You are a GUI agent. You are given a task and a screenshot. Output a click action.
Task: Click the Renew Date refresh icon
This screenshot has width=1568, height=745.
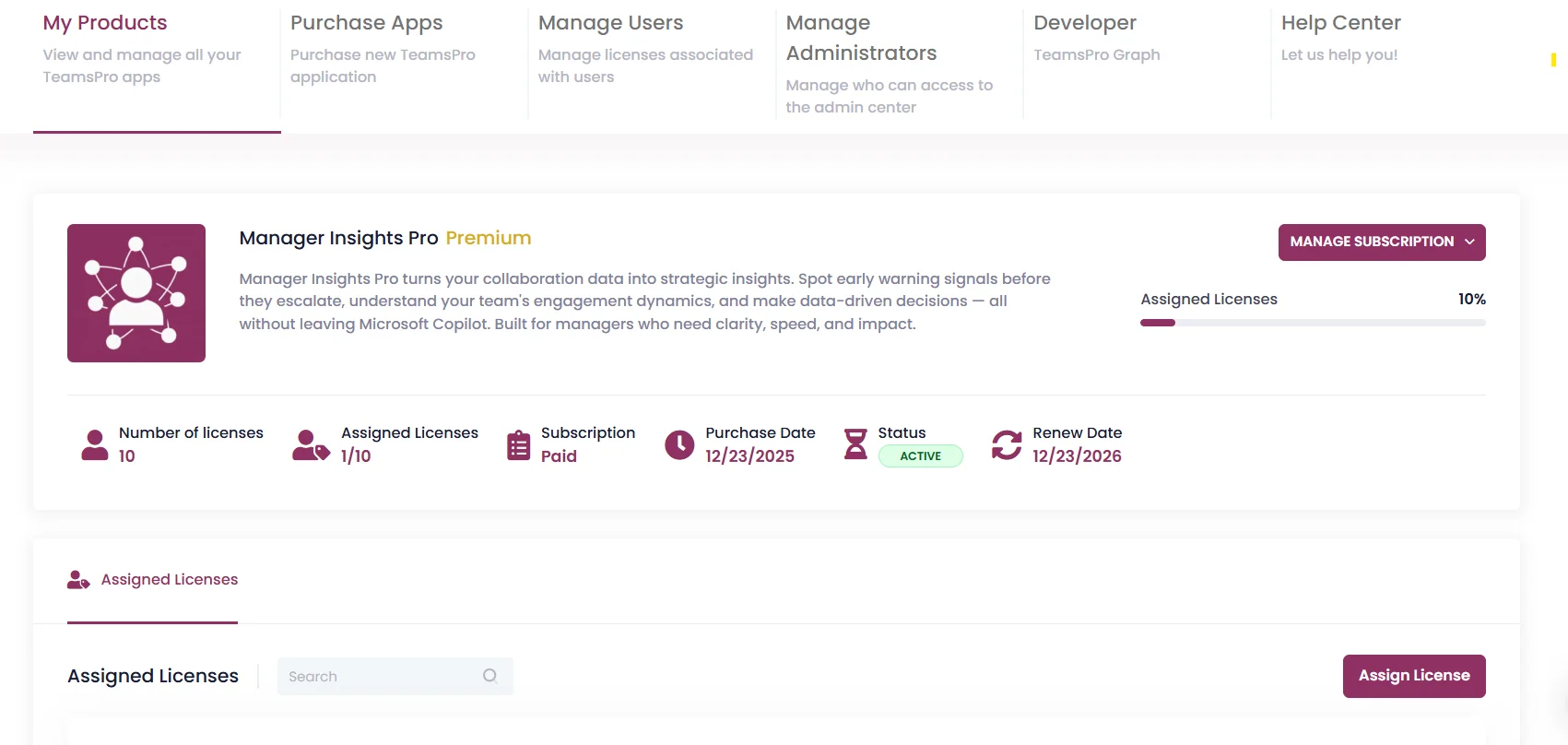[1007, 444]
